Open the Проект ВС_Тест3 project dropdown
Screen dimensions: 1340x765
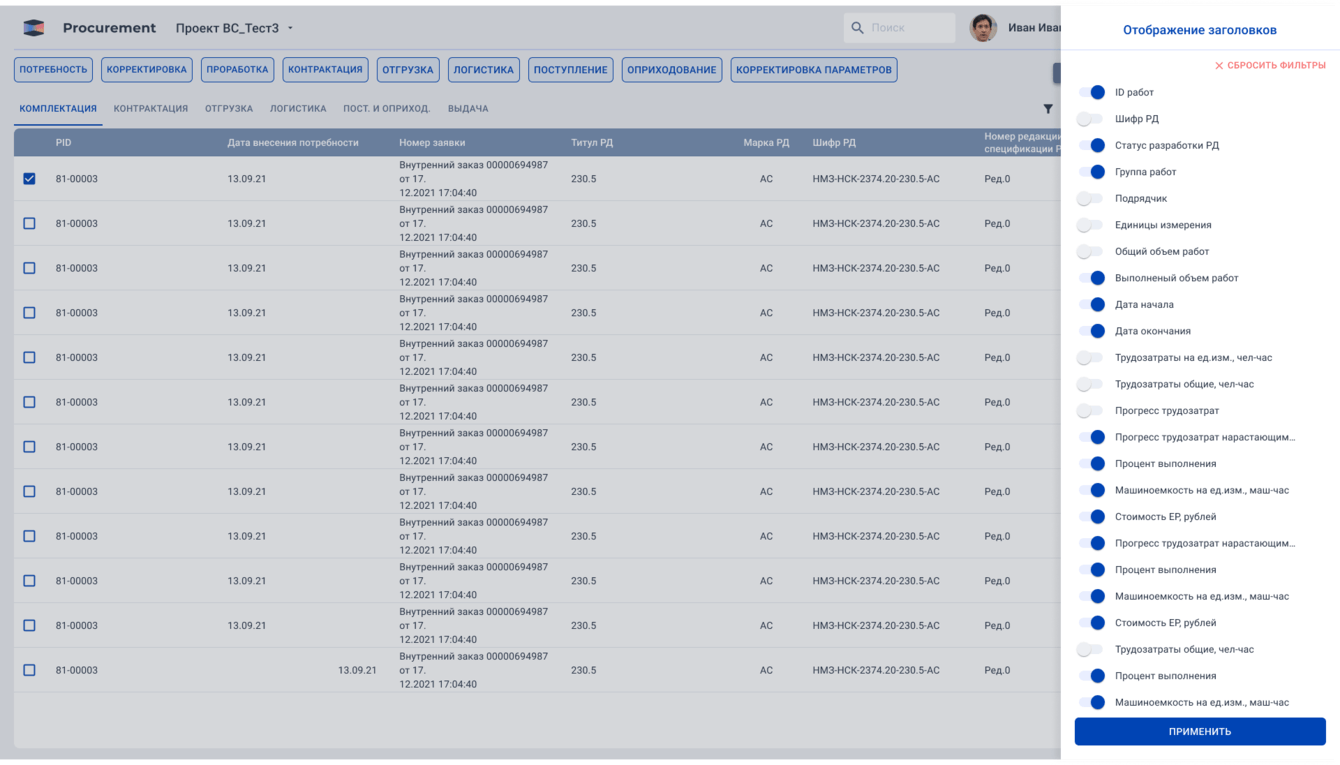click(x=235, y=28)
